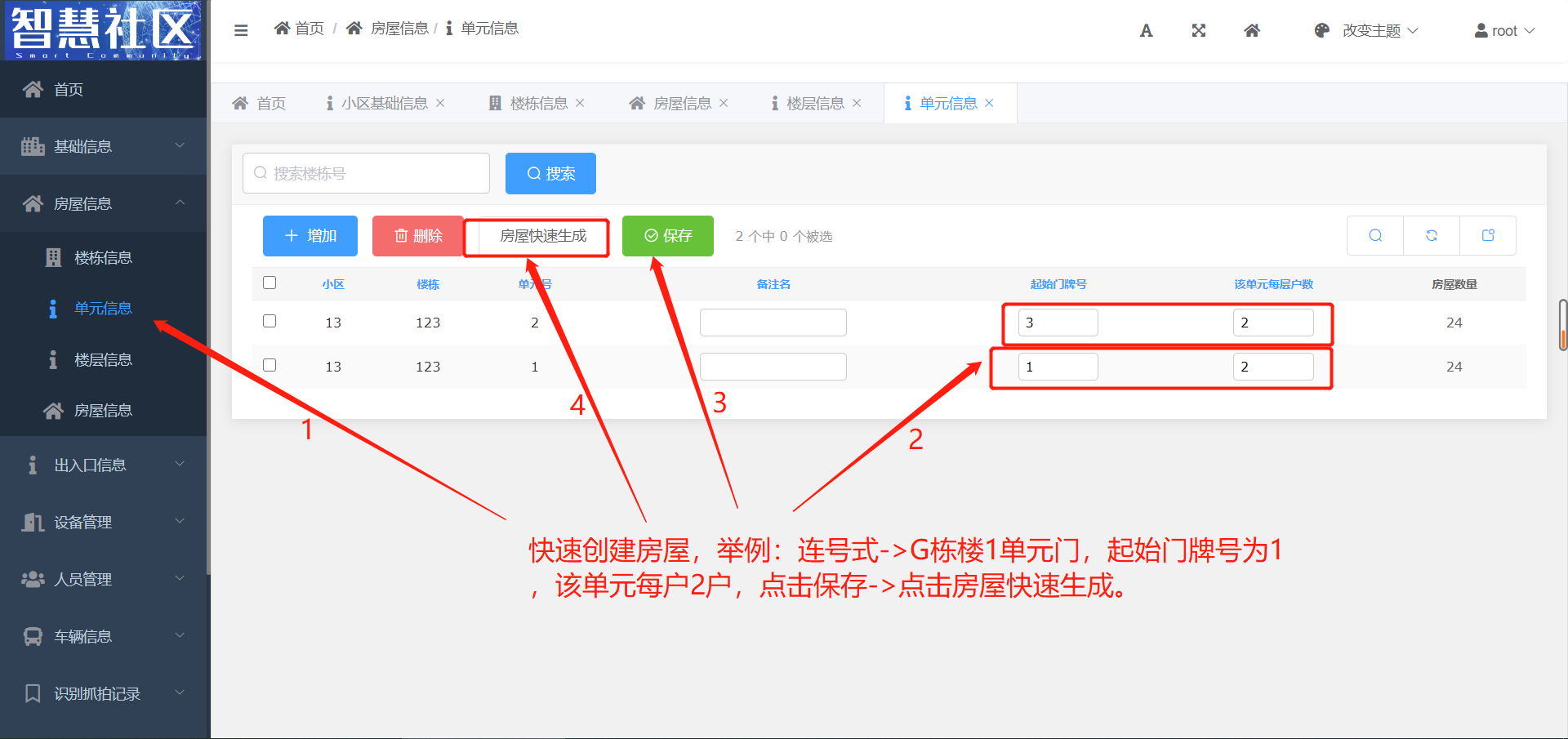Click the magnifier icon in table toolbar

tap(1375, 236)
